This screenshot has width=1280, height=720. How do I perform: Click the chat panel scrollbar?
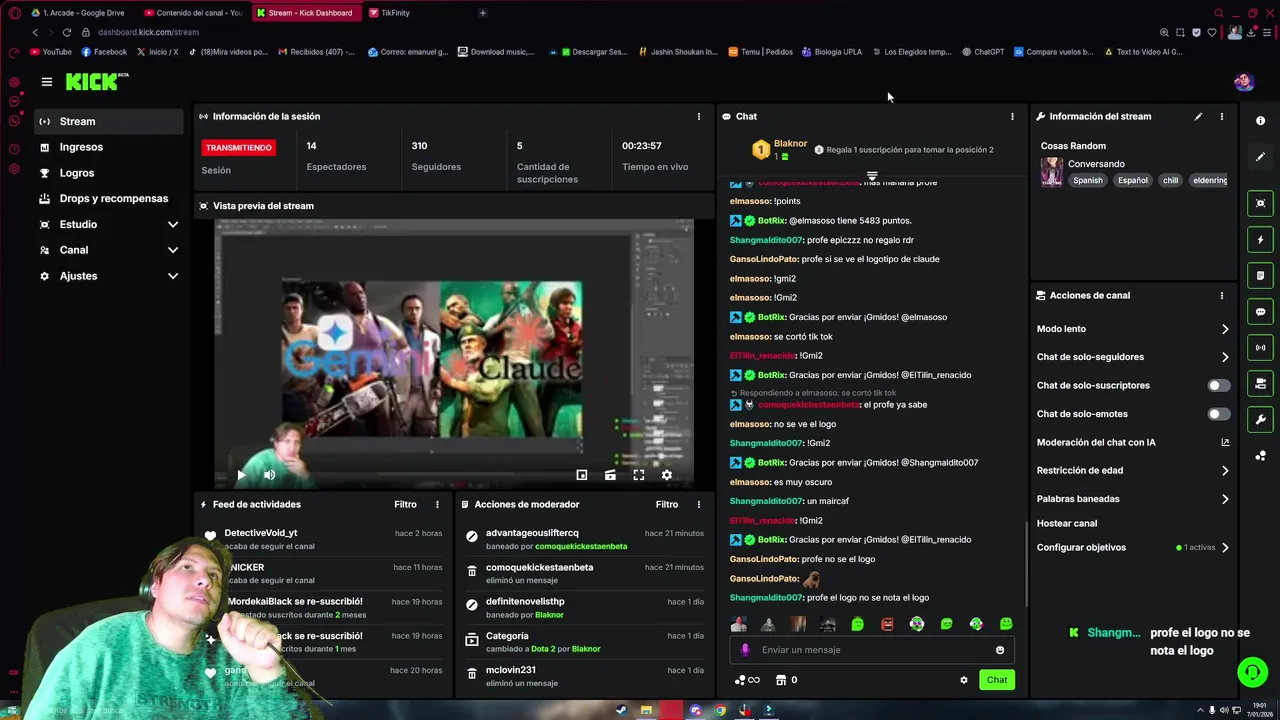pos(1026,563)
